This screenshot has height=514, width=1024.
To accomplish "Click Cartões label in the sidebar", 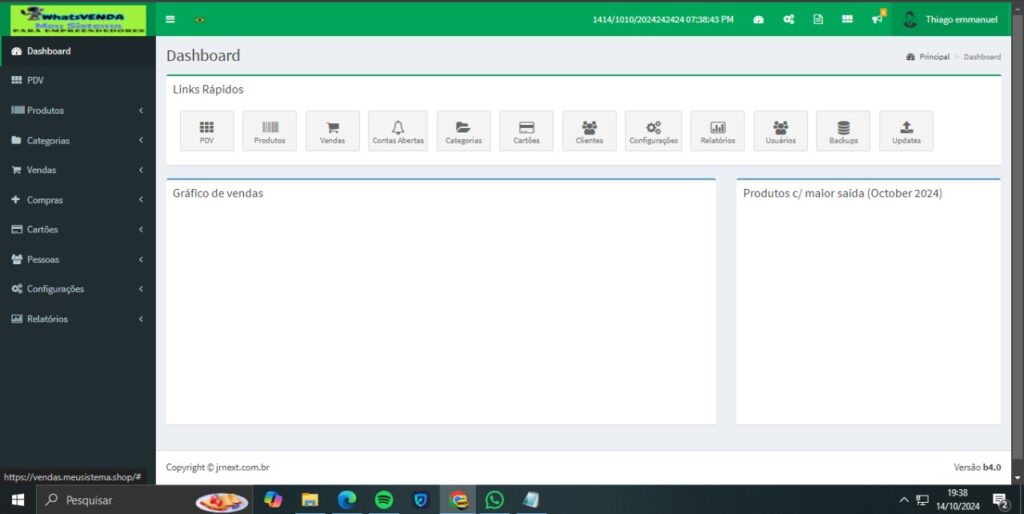I will pos(42,229).
